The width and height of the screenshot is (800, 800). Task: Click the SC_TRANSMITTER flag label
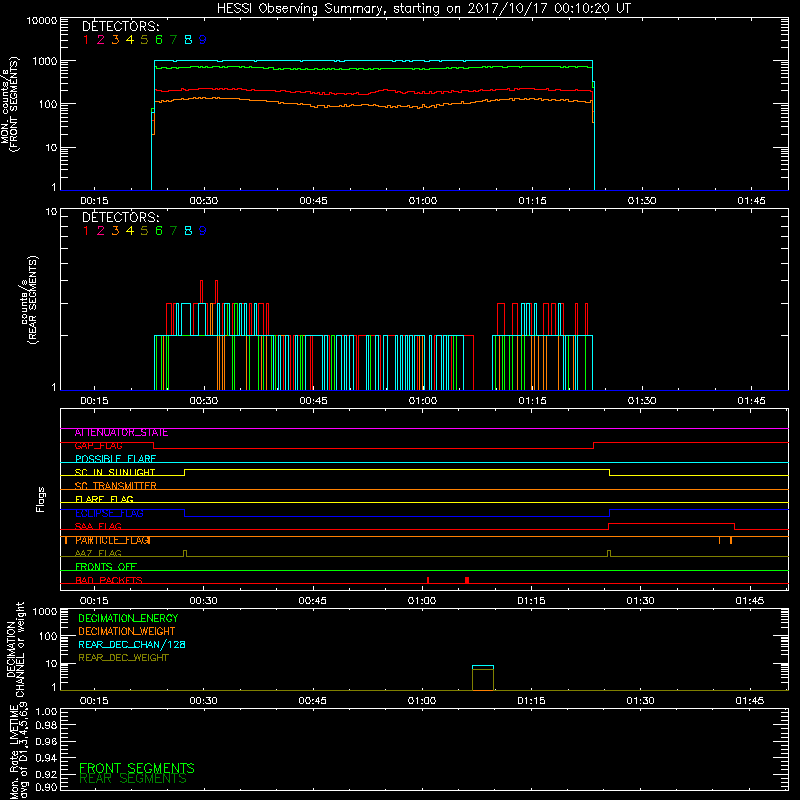point(115,486)
